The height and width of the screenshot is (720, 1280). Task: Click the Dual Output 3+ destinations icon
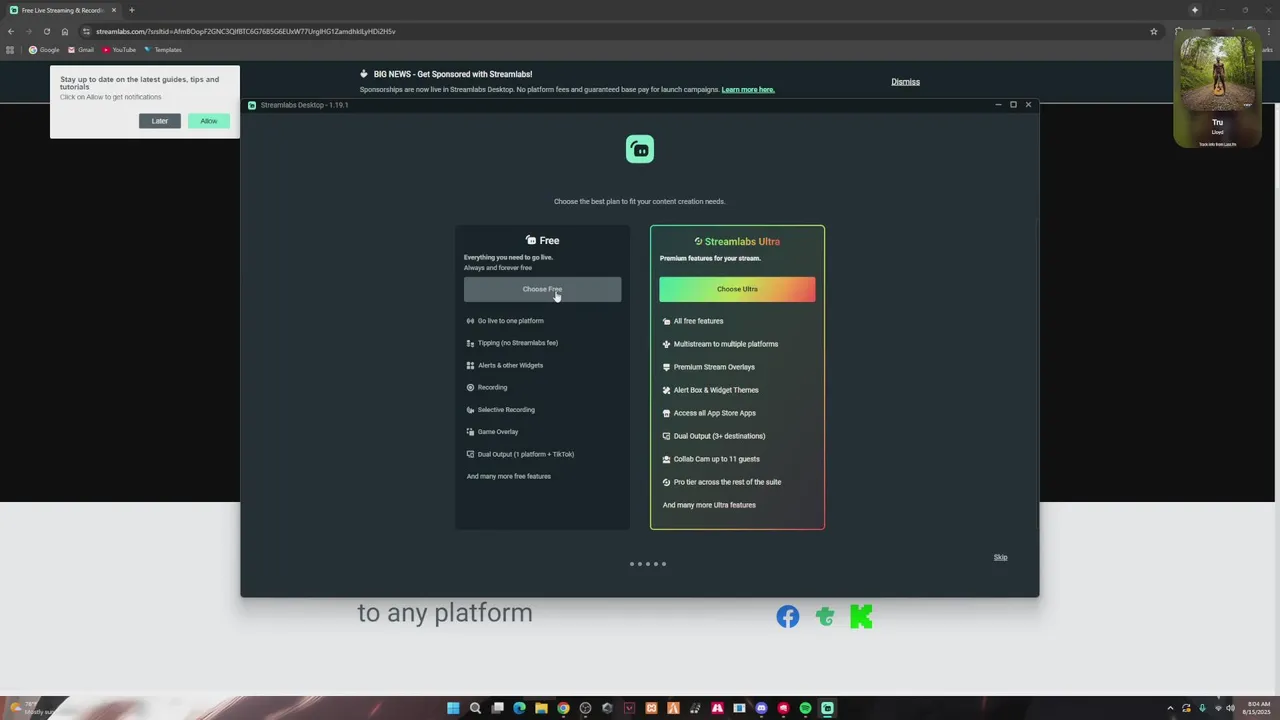tap(666, 436)
